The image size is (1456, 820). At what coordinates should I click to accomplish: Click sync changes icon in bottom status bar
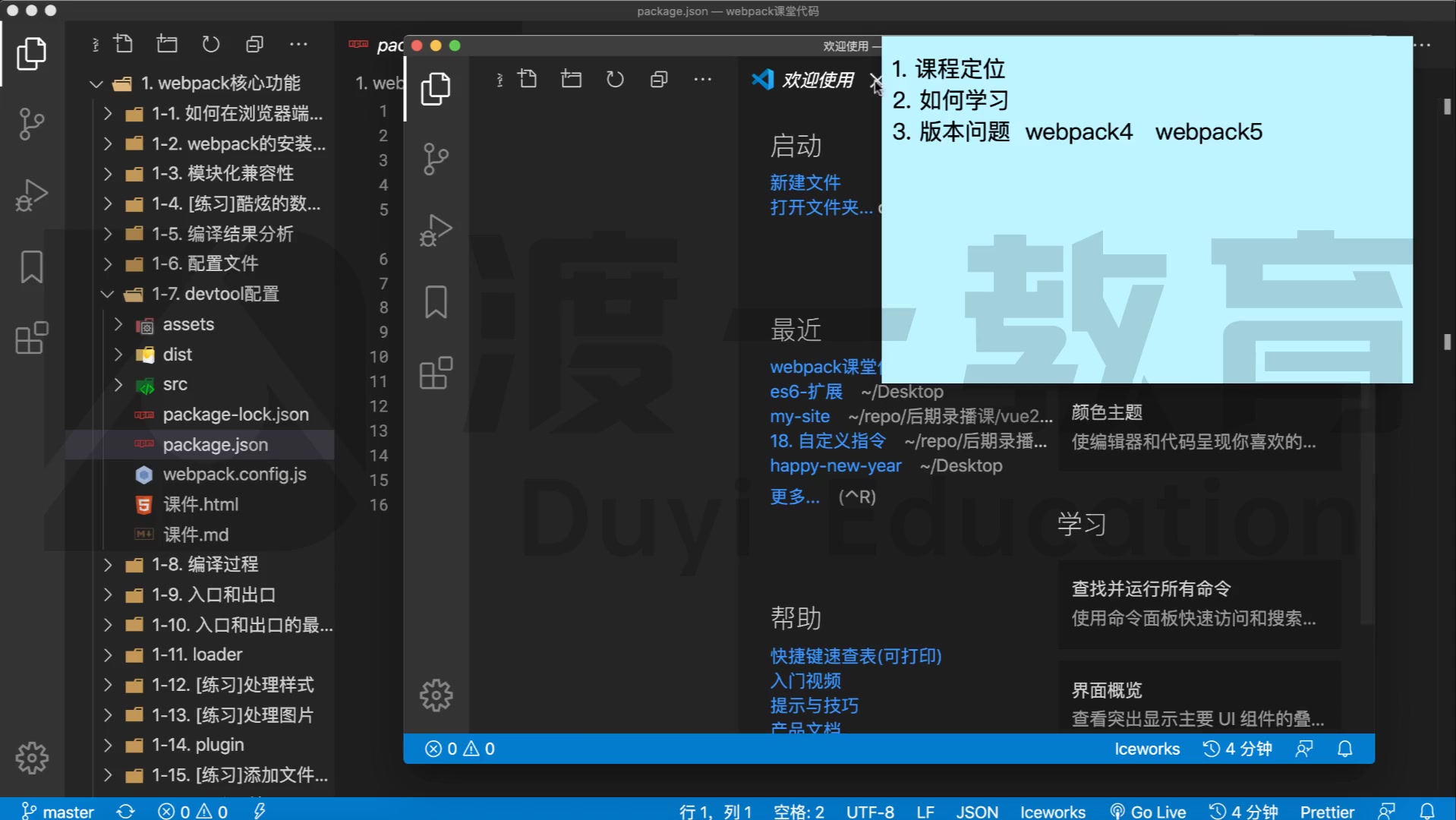[x=125, y=812]
